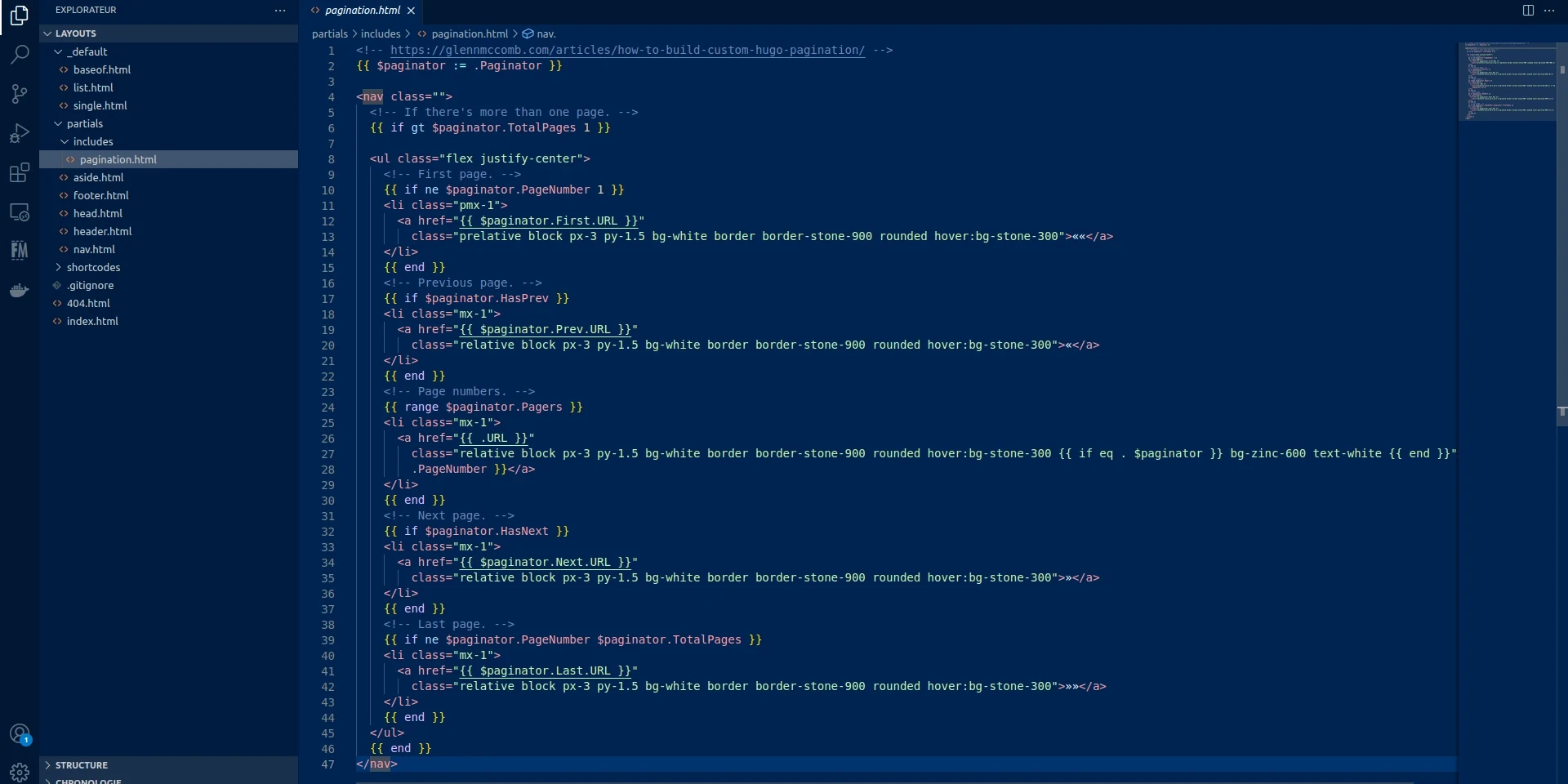Click $paginator.Next.URL href on line 34
The width and height of the screenshot is (1568, 784).
(545, 562)
